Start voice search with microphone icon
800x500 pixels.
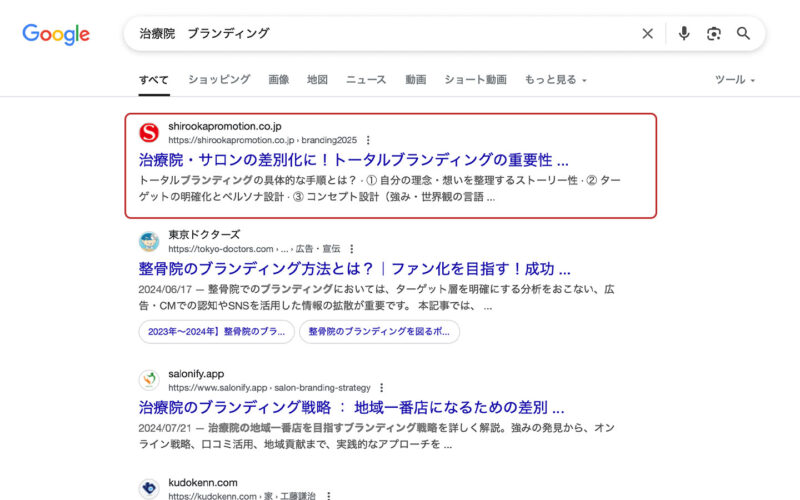coord(684,34)
